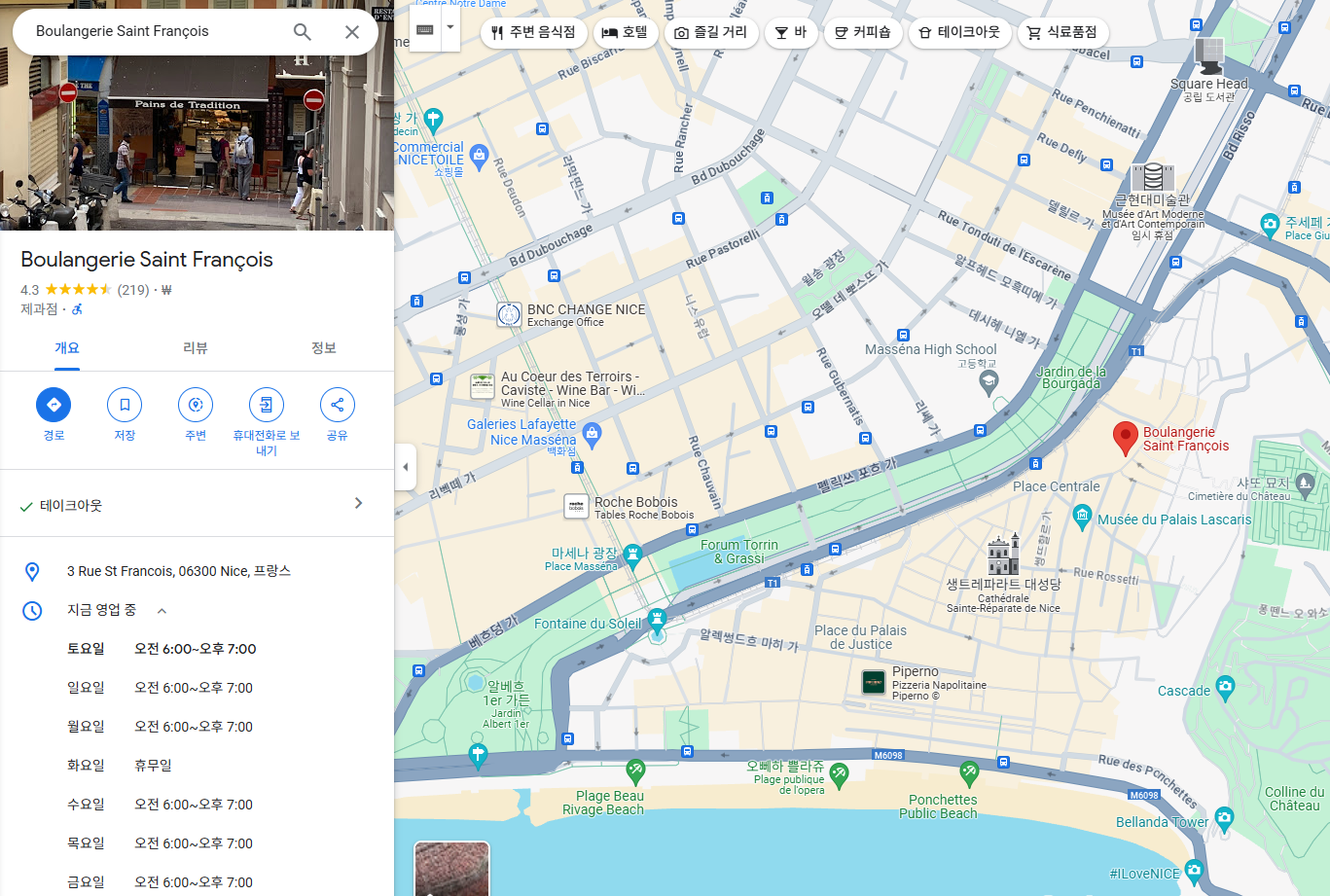The width and height of the screenshot is (1330, 896).
Task: Open the 정보 tab
Action: (324, 348)
